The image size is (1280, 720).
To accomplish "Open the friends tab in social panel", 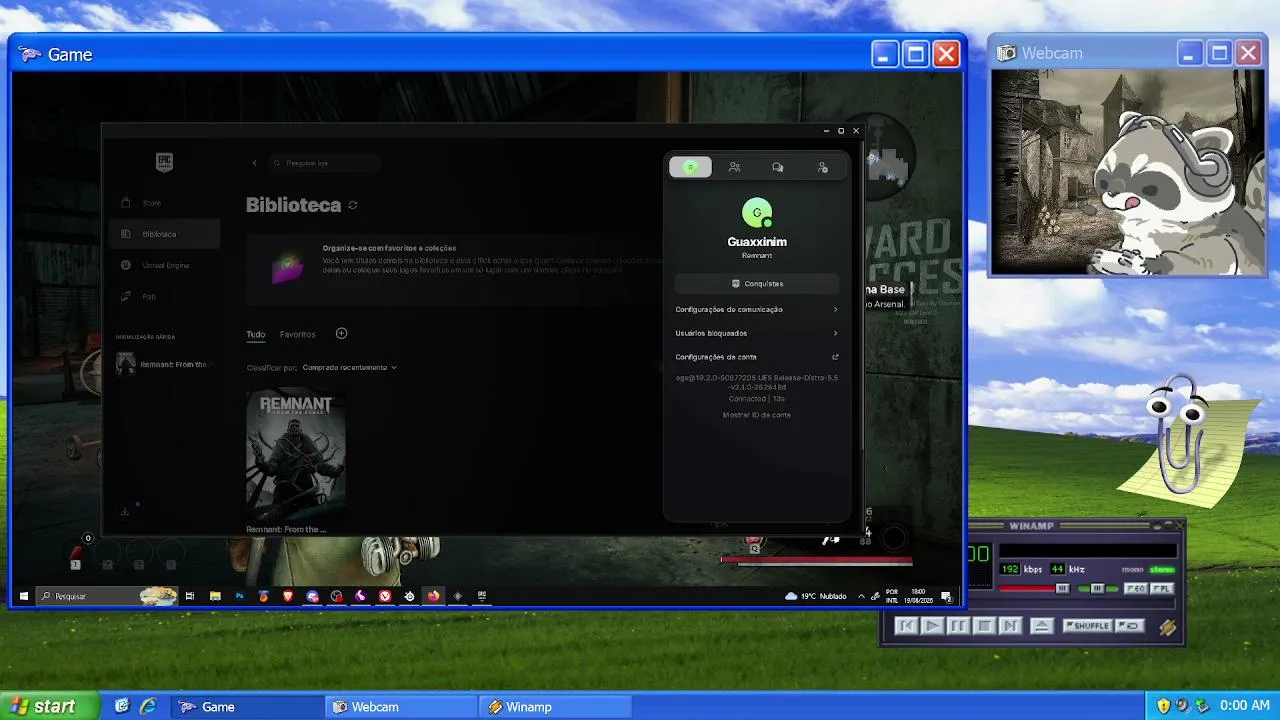I will pyautogui.click(x=735, y=167).
